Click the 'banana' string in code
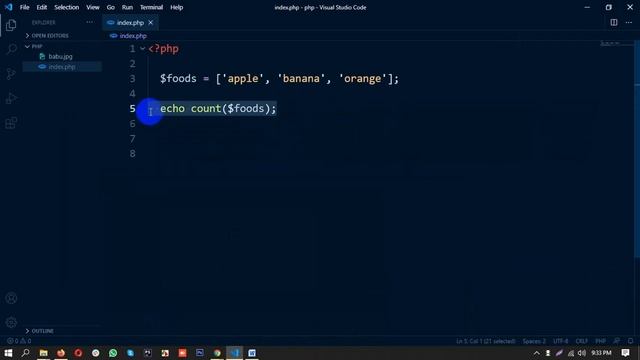640x360 pixels. pos(301,78)
